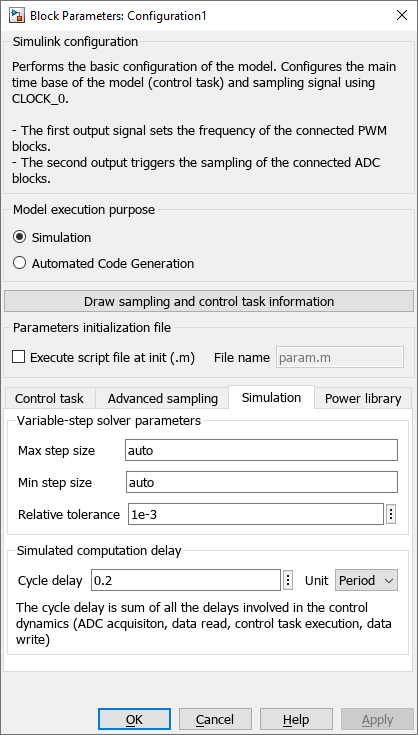Click the Min step size field
This screenshot has width=418, height=735.
tap(262, 482)
